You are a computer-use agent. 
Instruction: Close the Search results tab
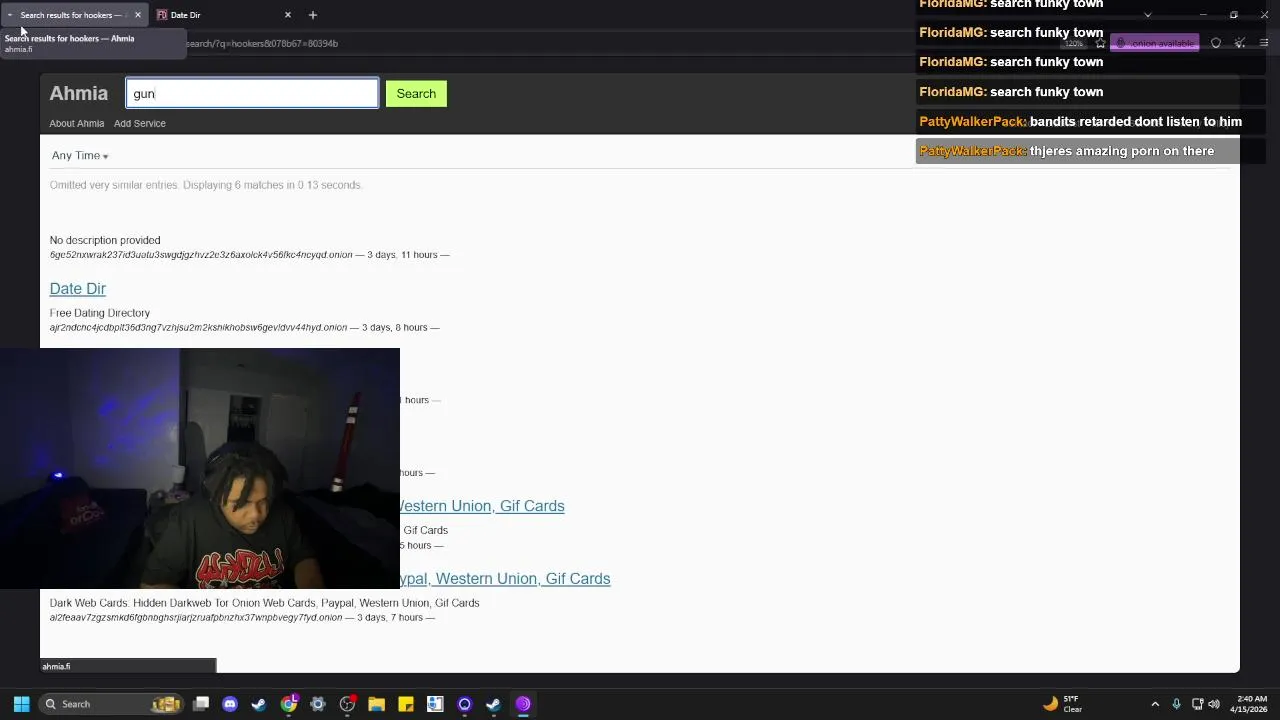click(138, 15)
